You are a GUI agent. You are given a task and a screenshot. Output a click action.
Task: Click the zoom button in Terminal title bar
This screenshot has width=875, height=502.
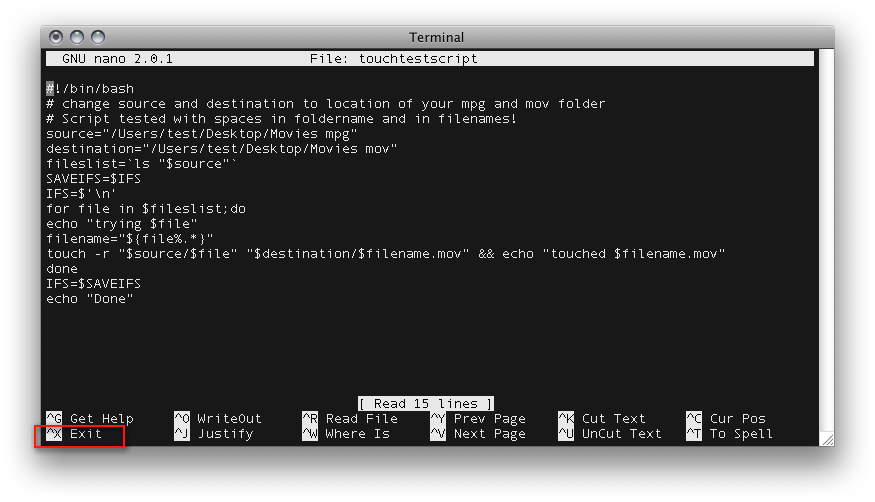click(x=98, y=37)
